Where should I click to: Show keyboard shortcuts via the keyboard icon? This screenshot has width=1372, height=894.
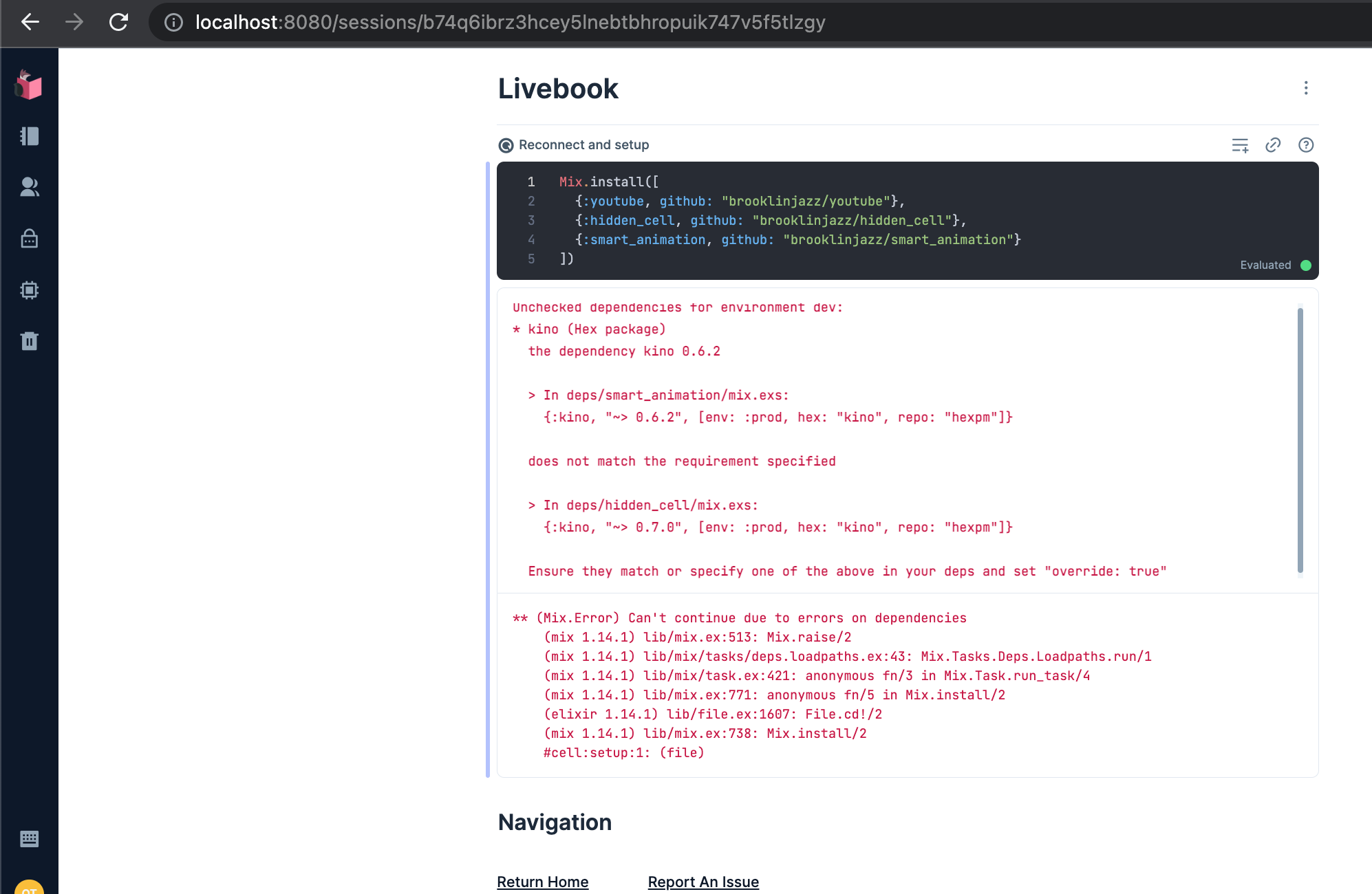click(x=29, y=838)
